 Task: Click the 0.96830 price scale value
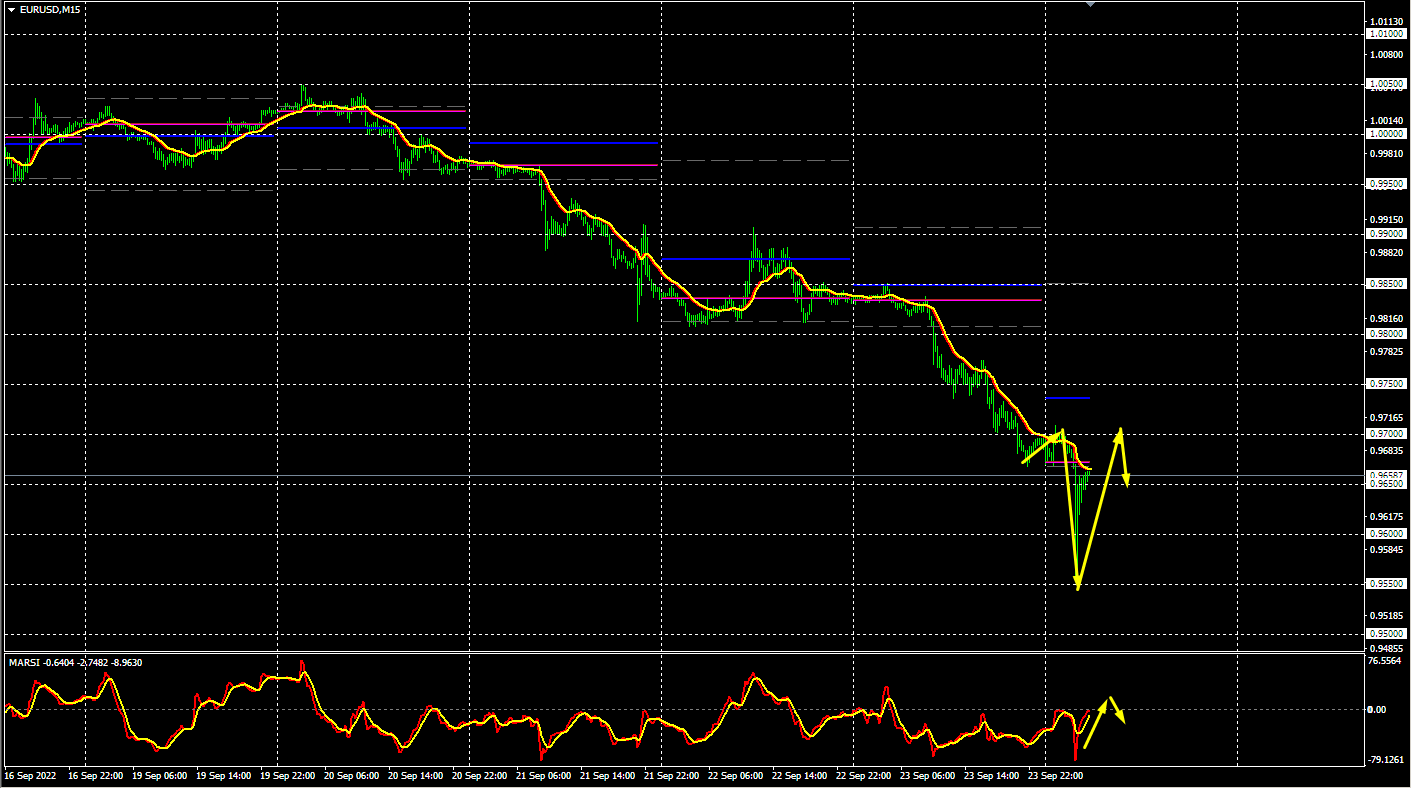pyautogui.click(x=1384, y=450)
